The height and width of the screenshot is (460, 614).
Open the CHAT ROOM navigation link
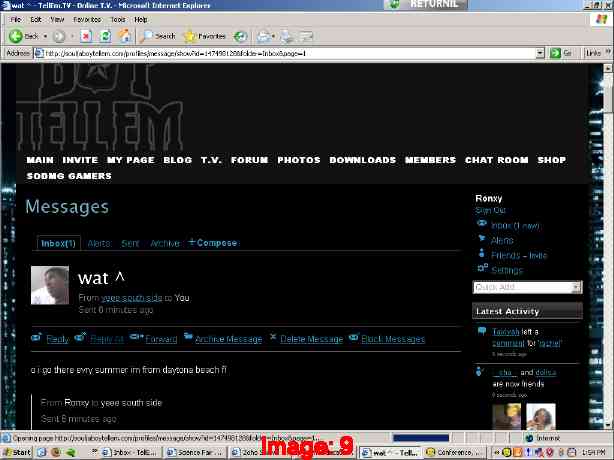497,160
